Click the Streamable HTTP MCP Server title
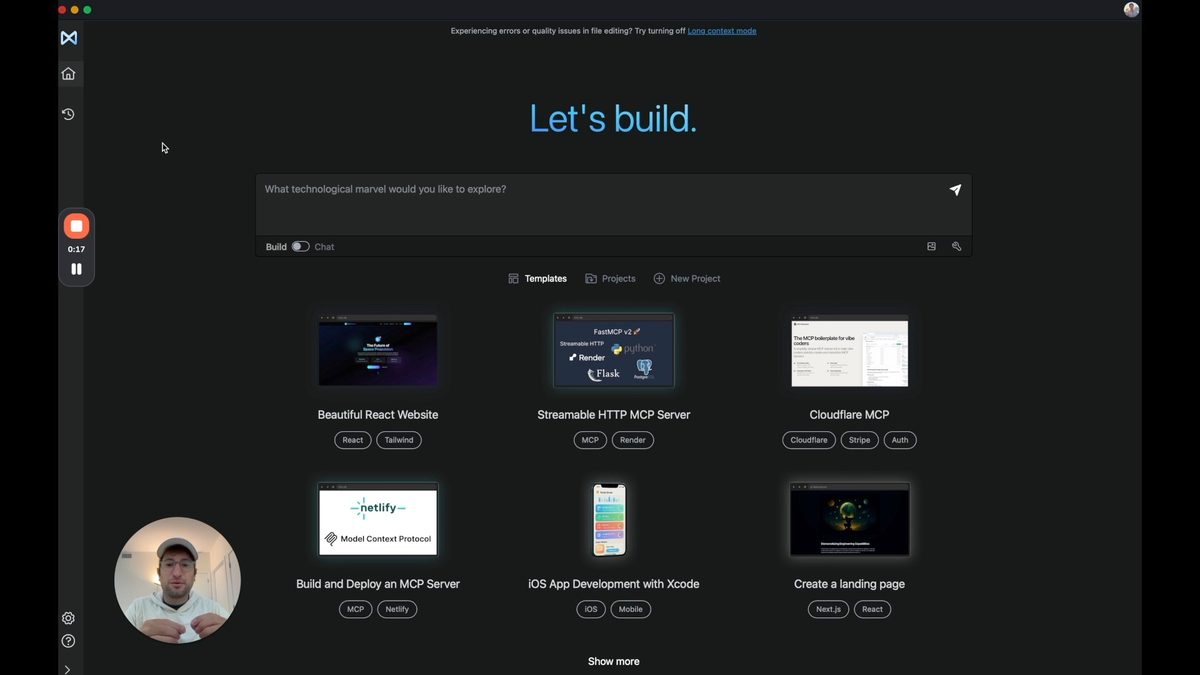 coord(614,415)
